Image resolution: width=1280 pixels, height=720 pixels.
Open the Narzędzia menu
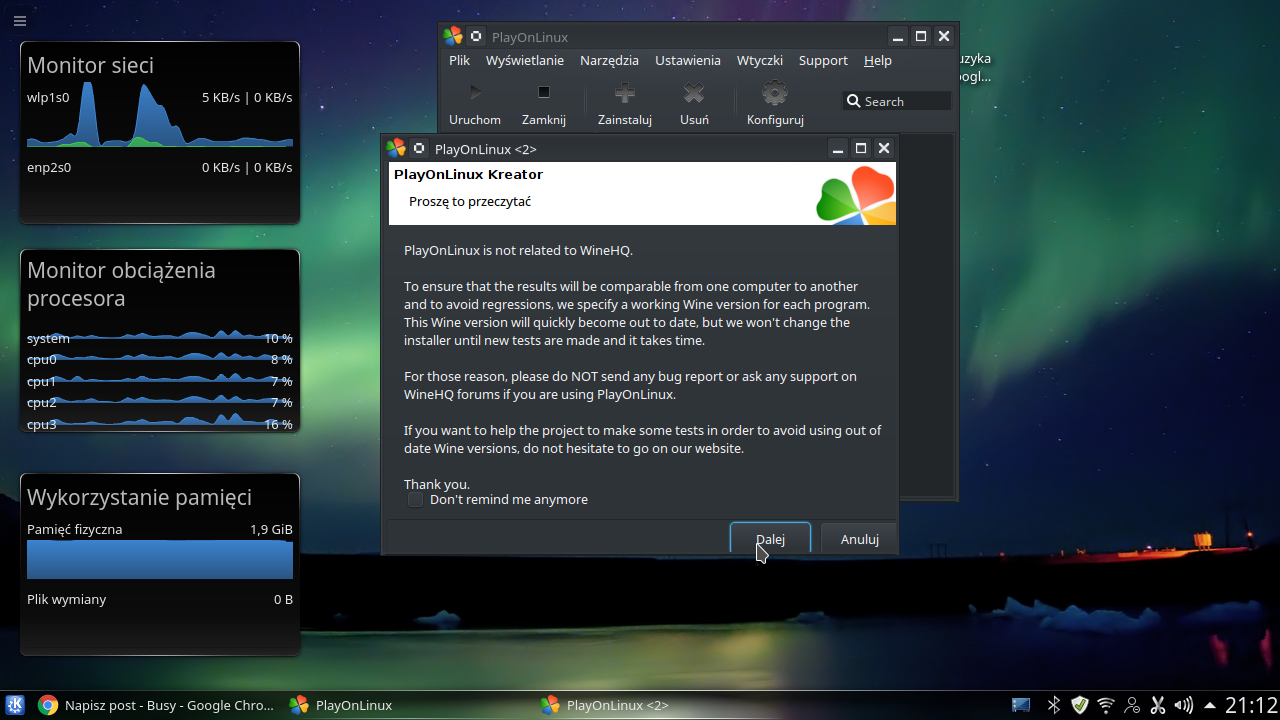pyautogui.click(x=609, y=60)
